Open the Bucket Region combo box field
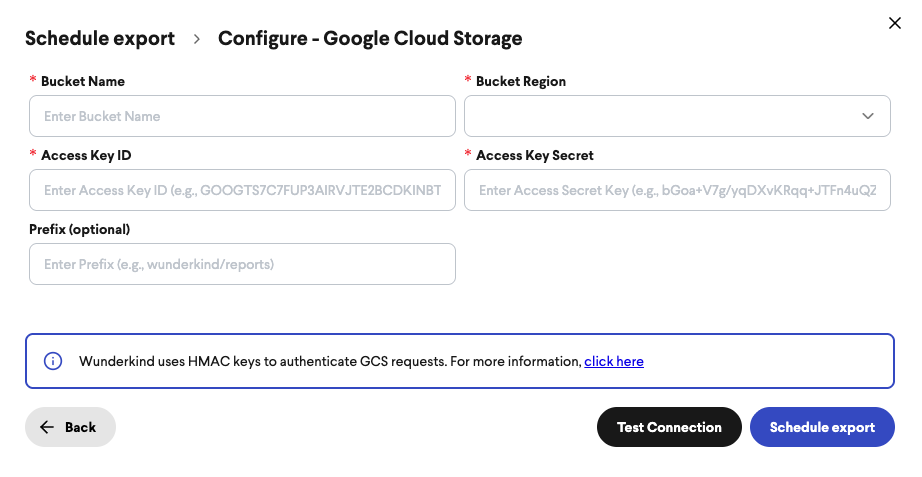The width and height of the screenshot is (922, 477). pyautogui.click(x=677, y=116)
